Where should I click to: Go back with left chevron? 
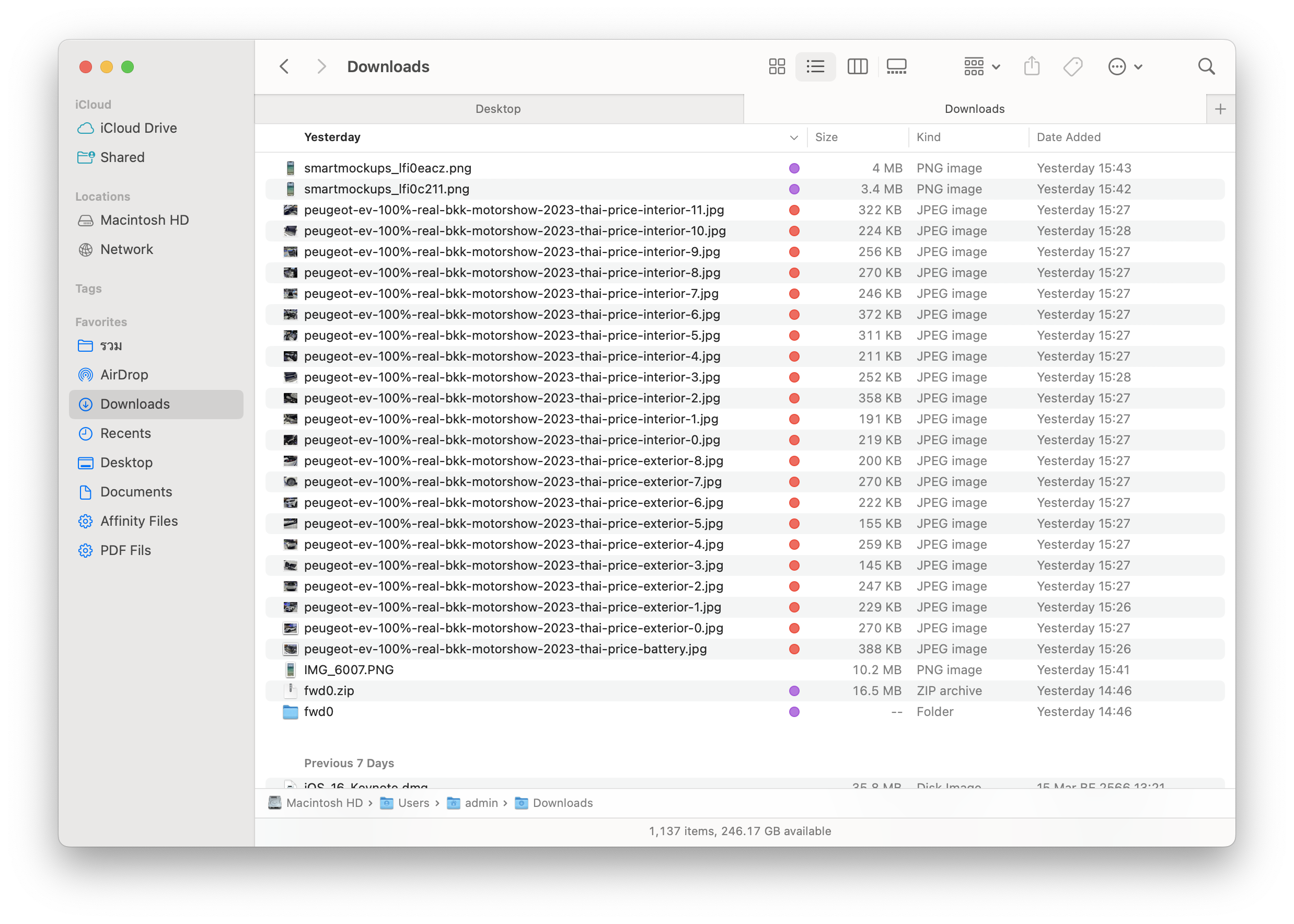284,66
